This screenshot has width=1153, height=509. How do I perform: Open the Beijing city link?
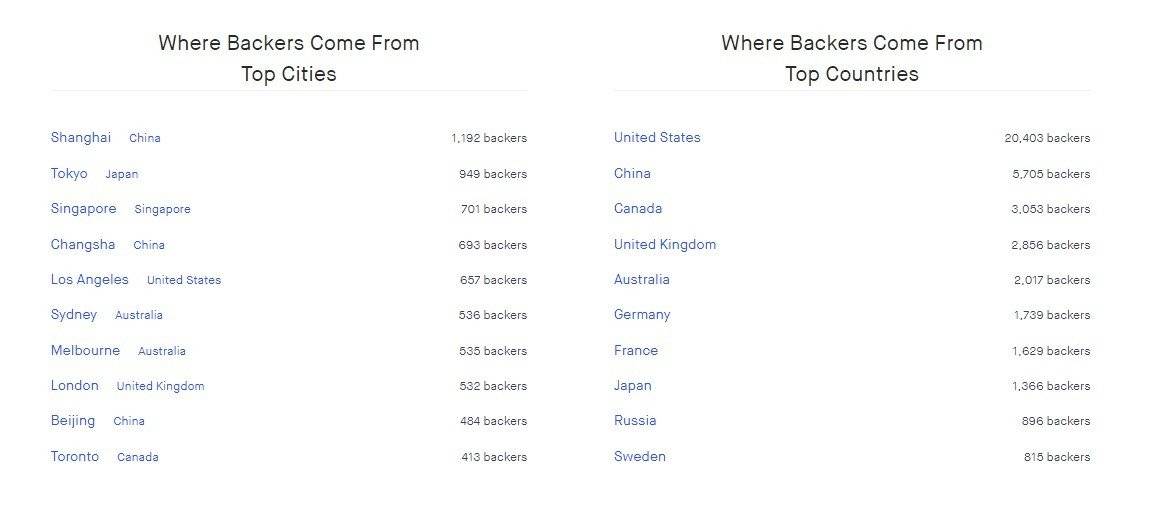click(73, 421)
